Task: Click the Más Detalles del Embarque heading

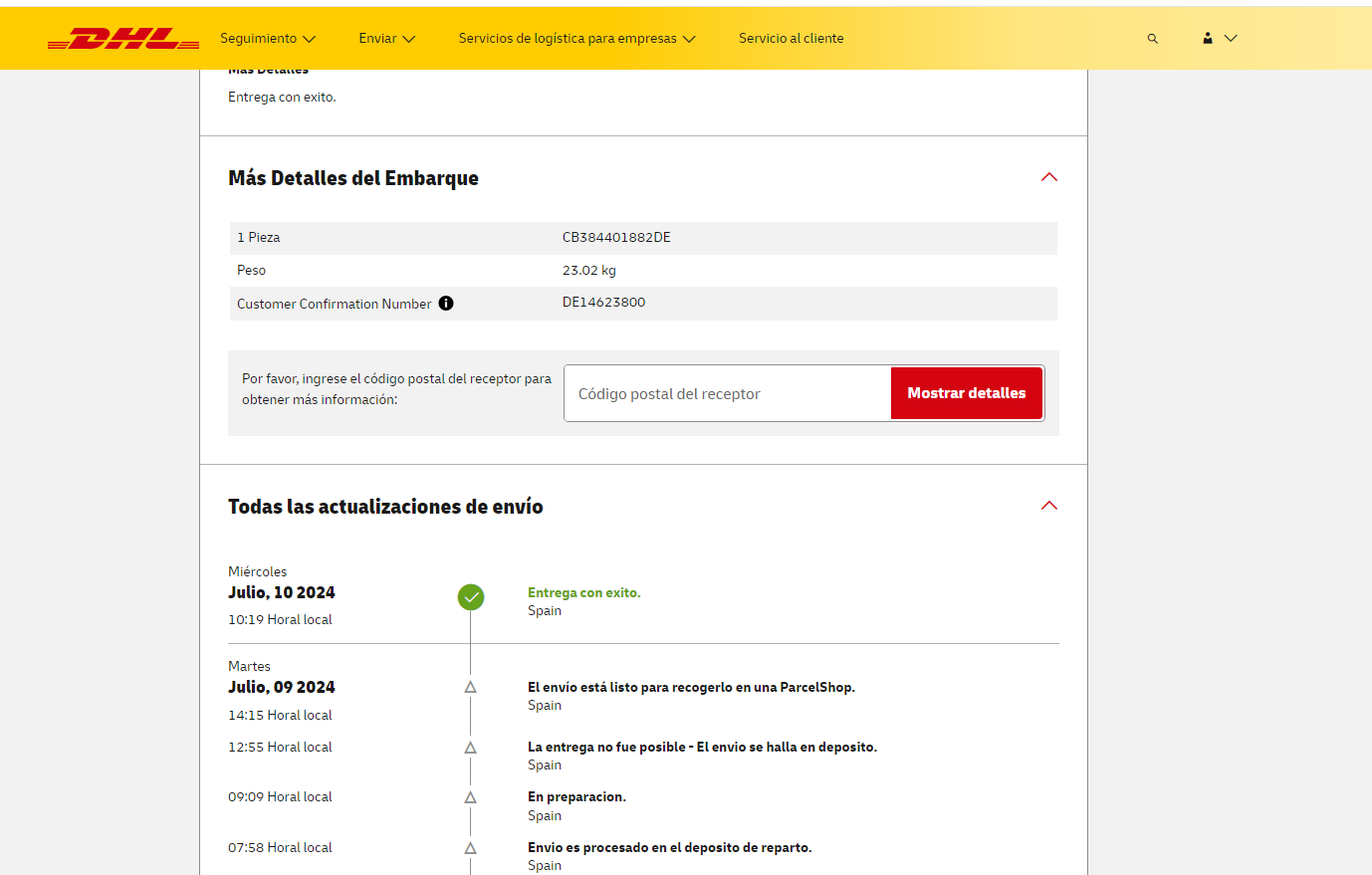Action: (353, 178)
